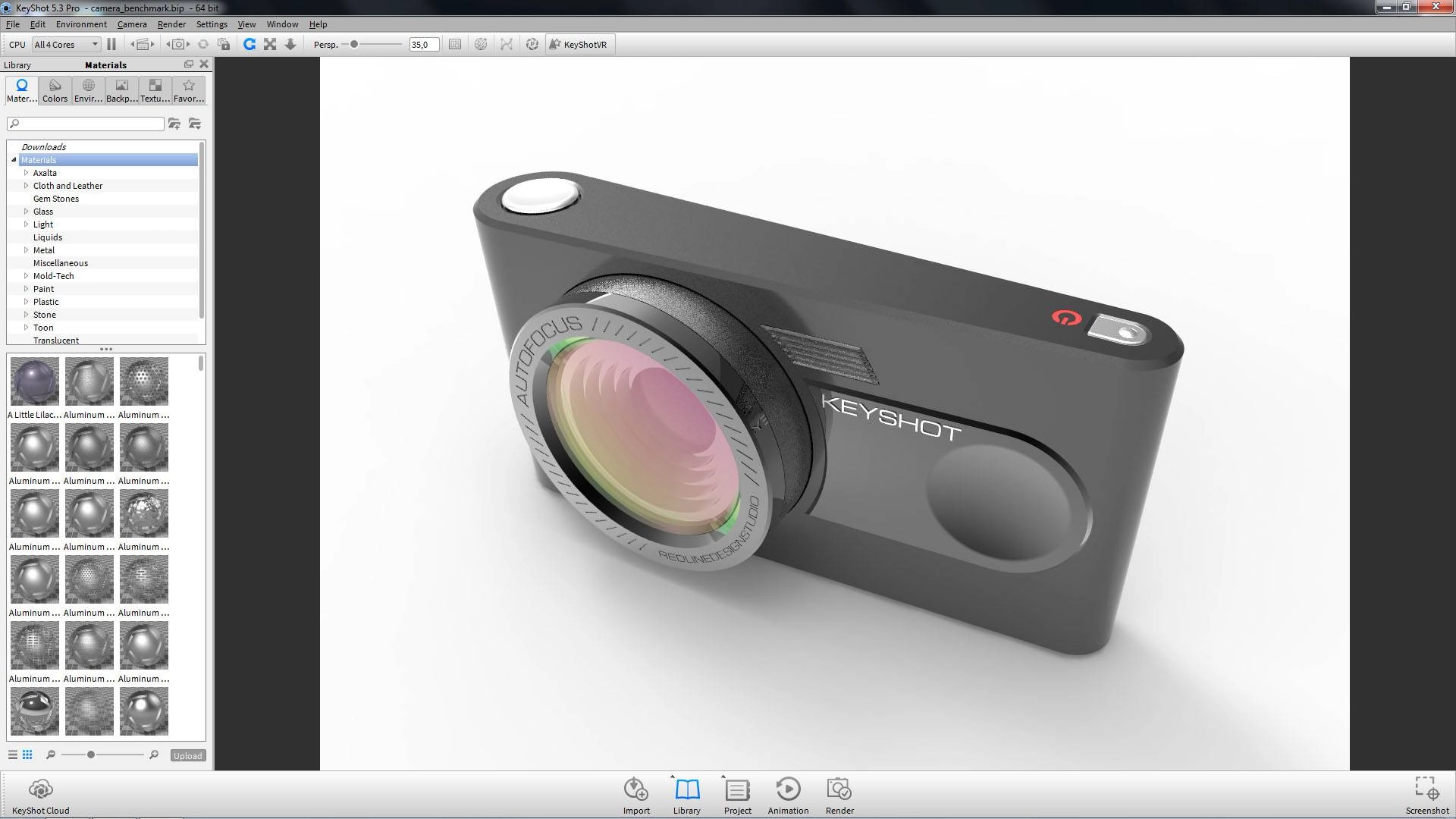The width and height of the screenshot is (1456, 819).
Task: Expand the Light folder
Action: click(x=26, y=224)
